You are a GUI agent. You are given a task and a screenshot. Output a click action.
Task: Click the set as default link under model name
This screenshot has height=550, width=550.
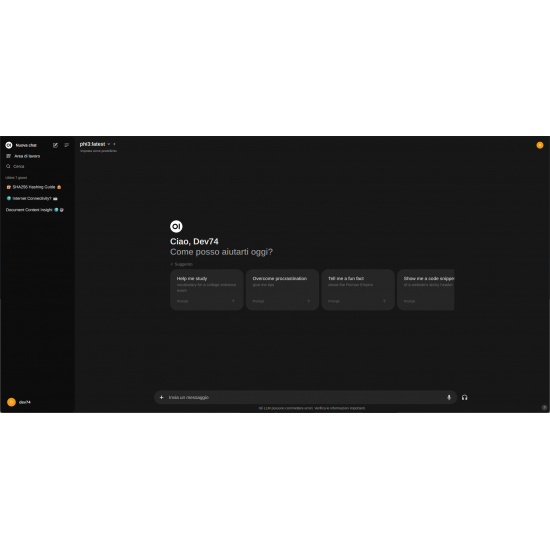(99, 151)
